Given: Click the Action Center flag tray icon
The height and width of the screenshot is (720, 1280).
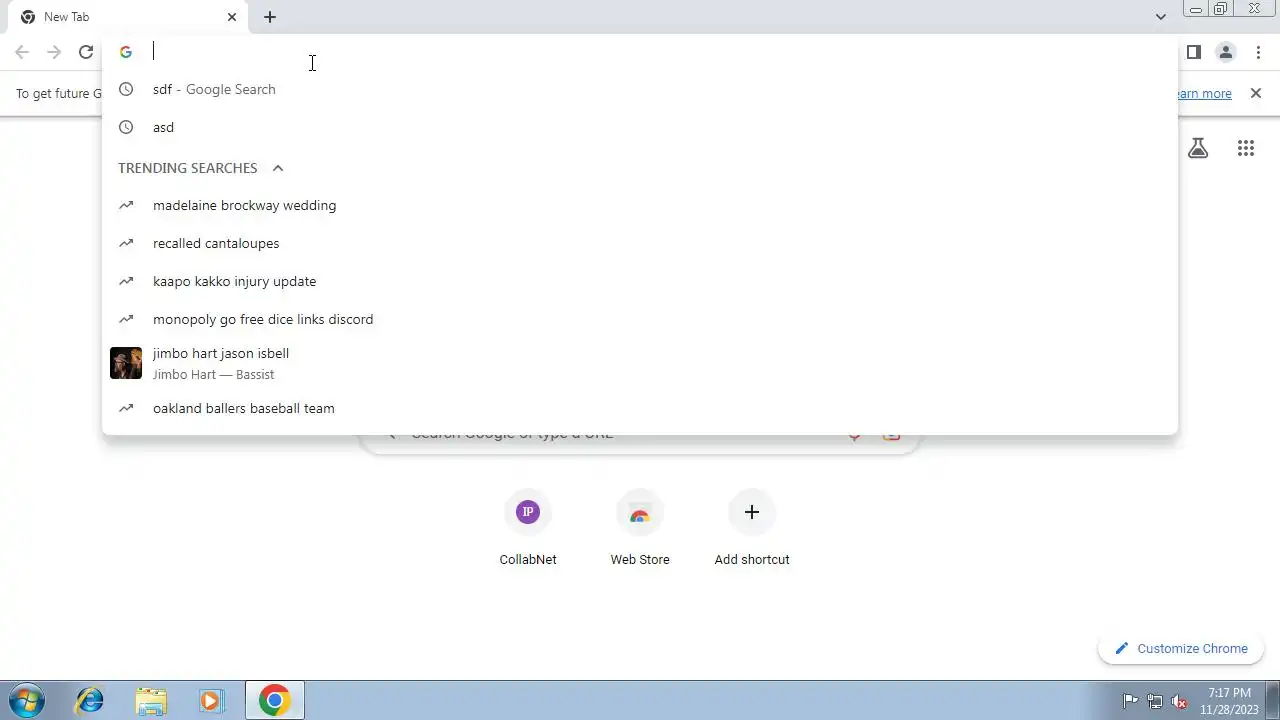Looking at the screenshot, I should [1130, 701].
